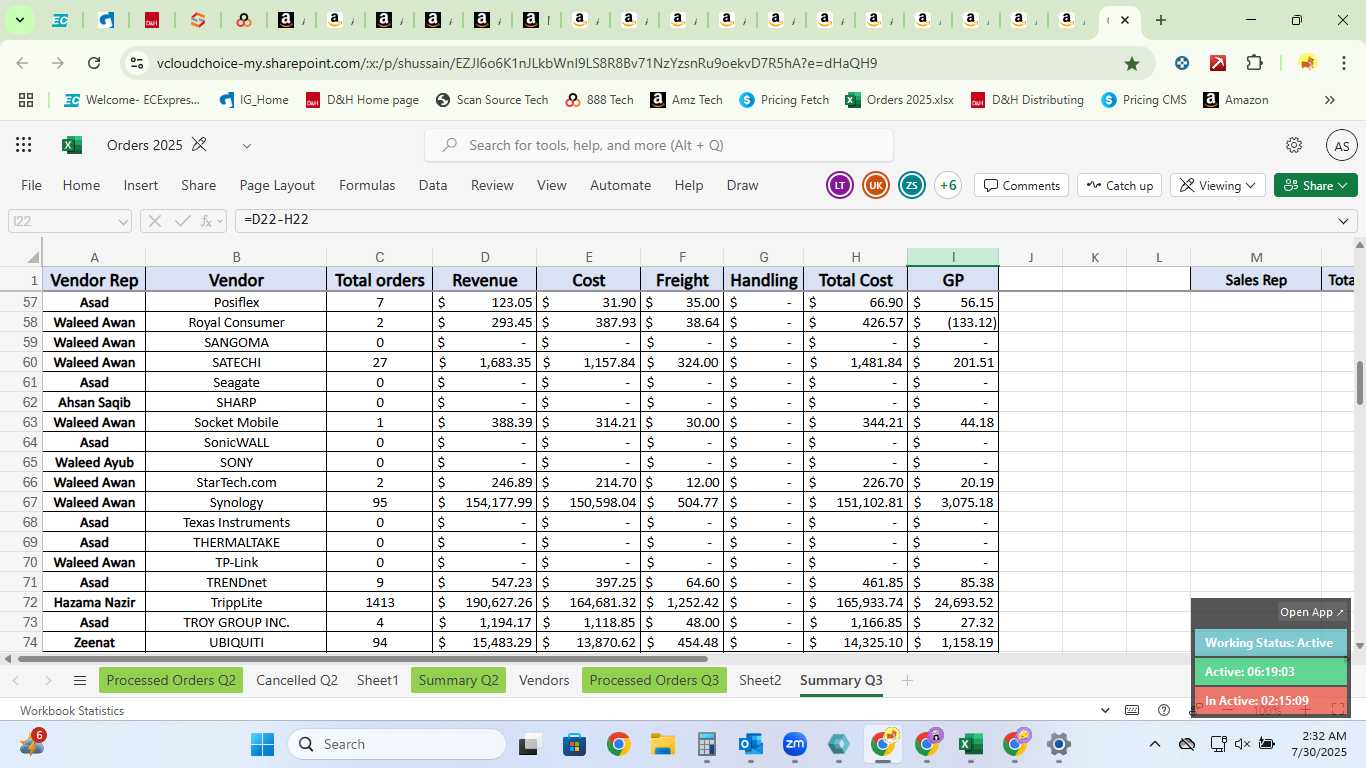Select column I header

click(x=953, y=257)
